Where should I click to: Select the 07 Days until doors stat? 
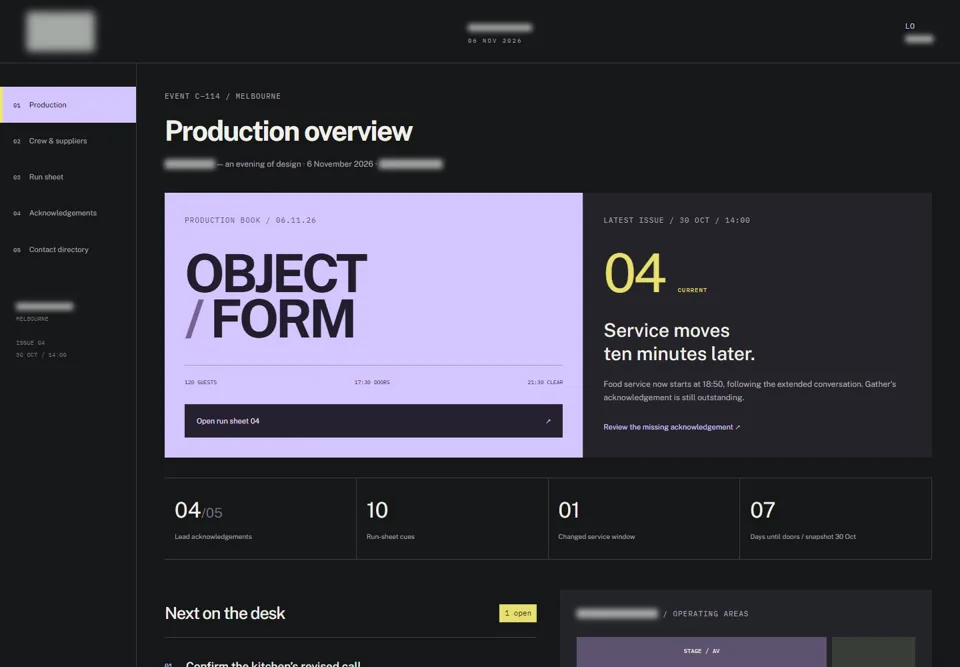[x=836, y=519]
